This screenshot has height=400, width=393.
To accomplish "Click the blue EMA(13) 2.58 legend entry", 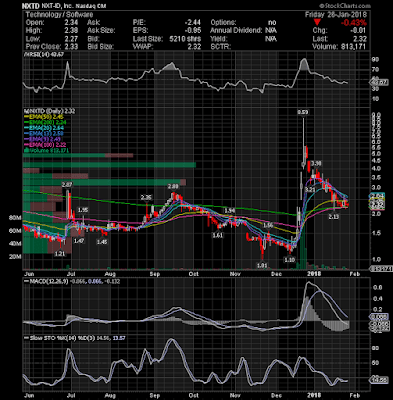I will 43,133.
